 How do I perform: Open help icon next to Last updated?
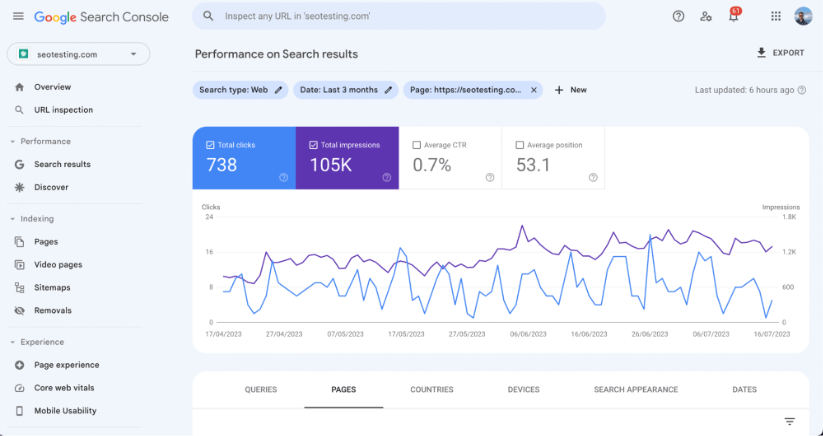(801, 90)
